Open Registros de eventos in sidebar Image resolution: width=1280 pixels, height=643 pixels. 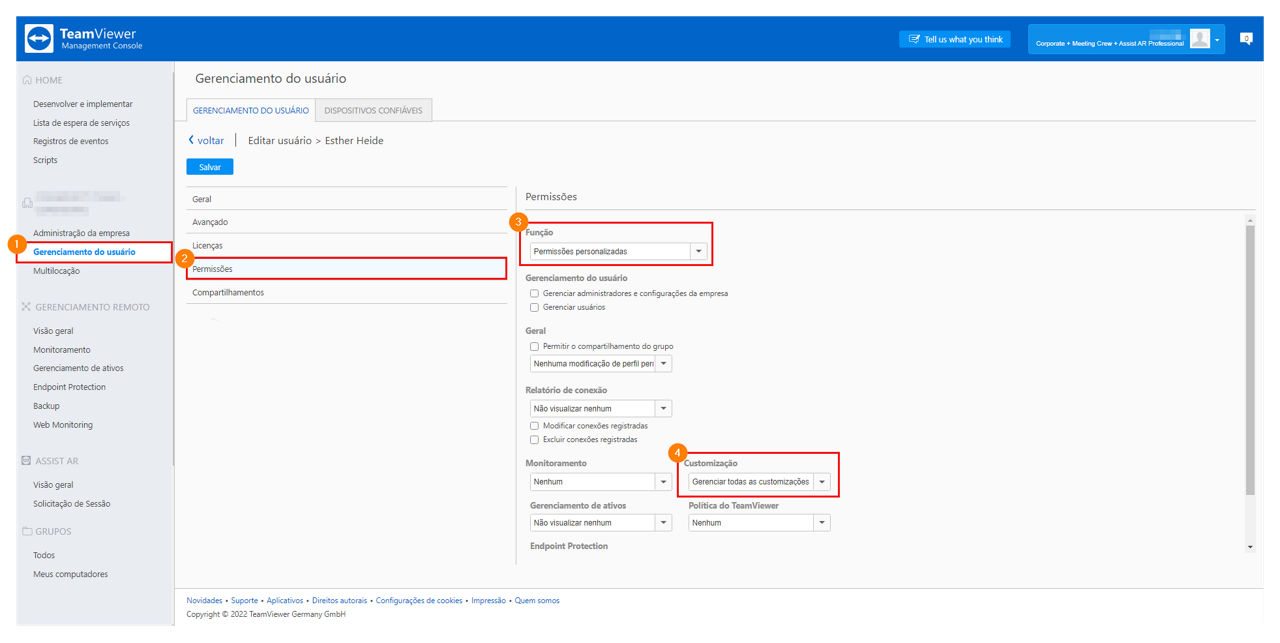pos(71,141)
